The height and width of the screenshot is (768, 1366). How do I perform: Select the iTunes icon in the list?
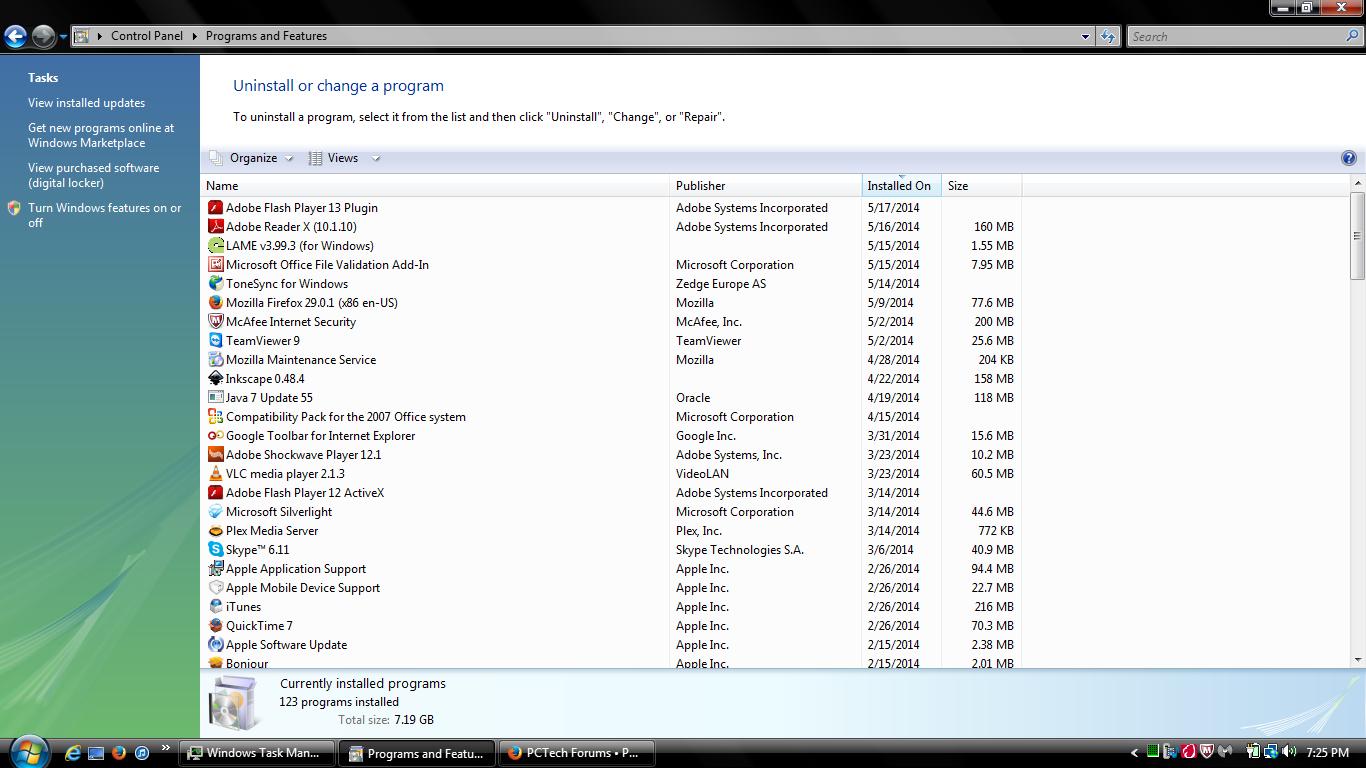[x=215, y=607]
